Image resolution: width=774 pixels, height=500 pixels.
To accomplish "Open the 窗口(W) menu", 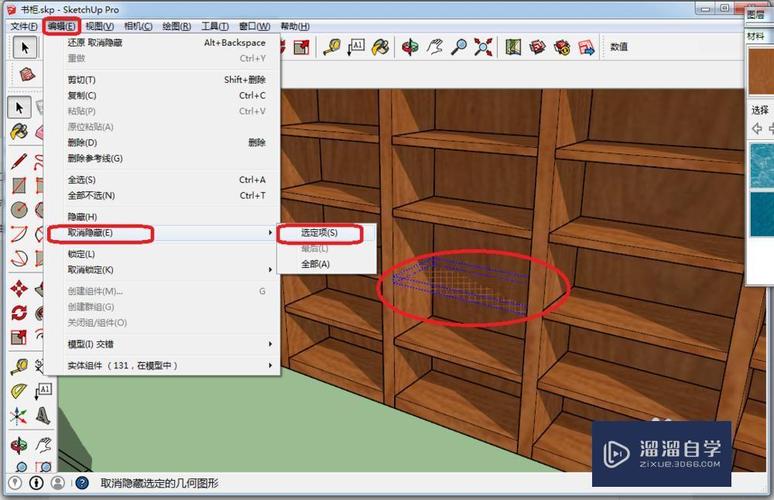I will (254, 26).
